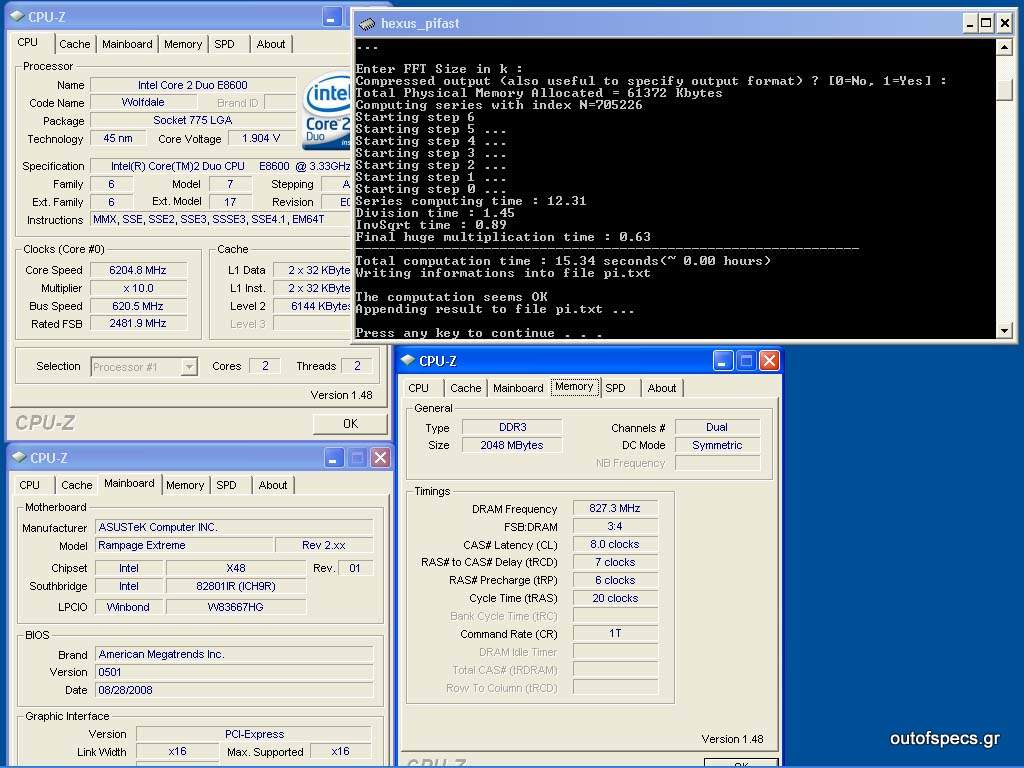Click the CPU-Z title icon in the mainboard window

pyautogui.click(x=19, y=457)
